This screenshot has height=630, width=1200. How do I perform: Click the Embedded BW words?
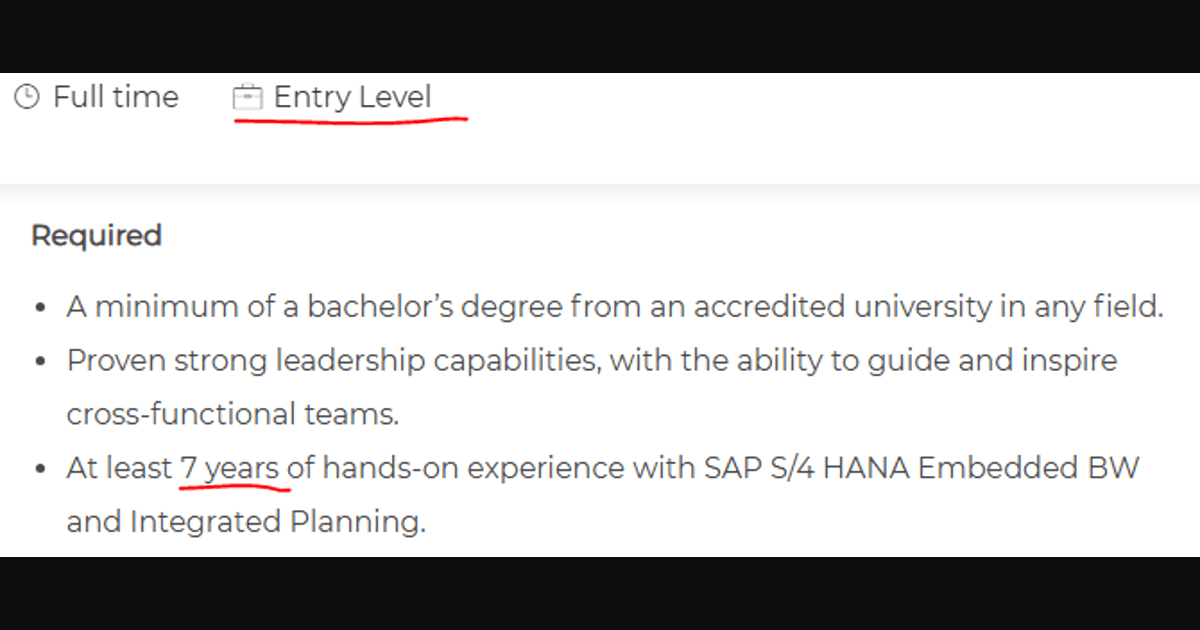click(1029, 468)
